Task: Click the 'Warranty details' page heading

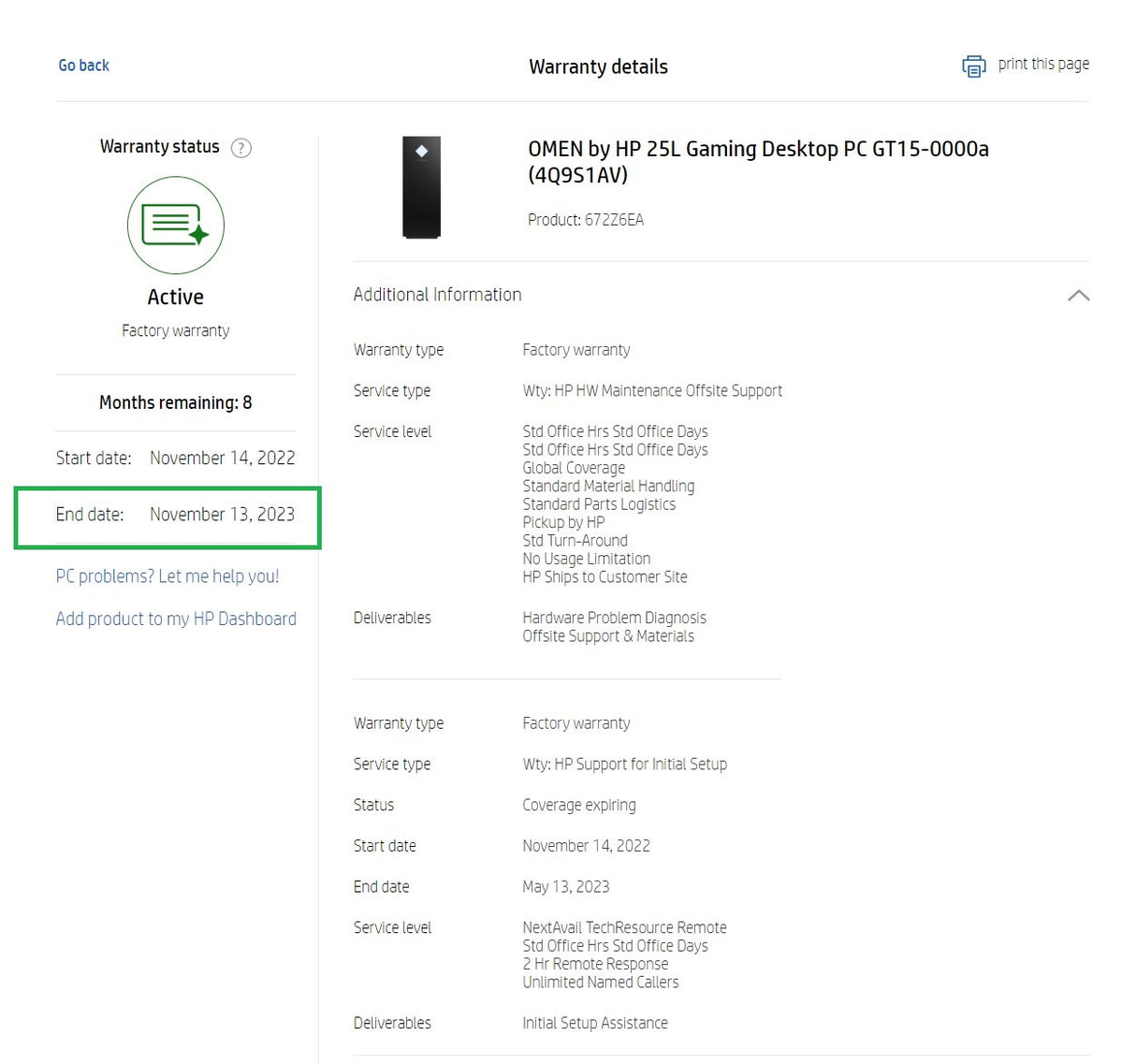Action: pos(599,66)
